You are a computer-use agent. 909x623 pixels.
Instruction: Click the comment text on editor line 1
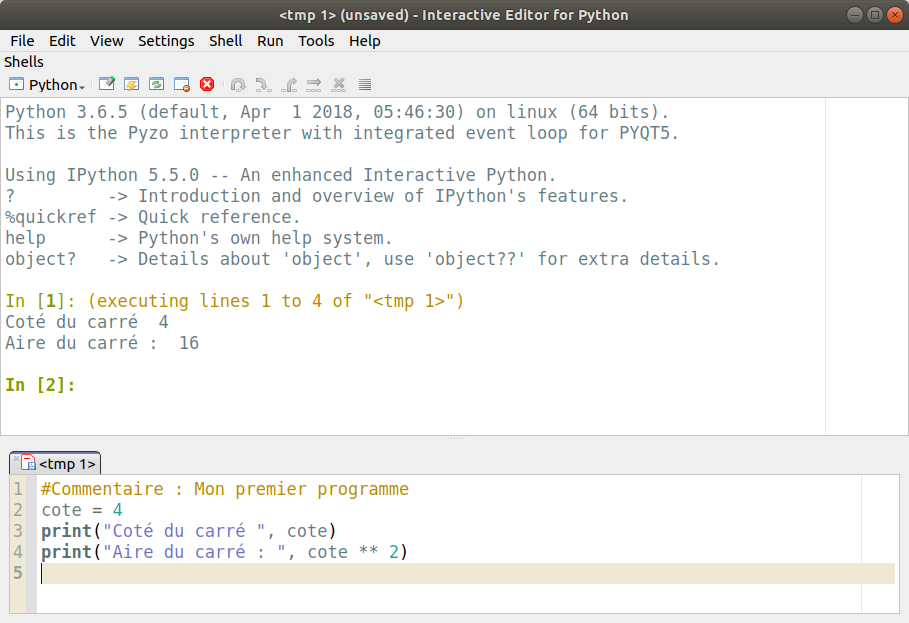coord(225,489)
